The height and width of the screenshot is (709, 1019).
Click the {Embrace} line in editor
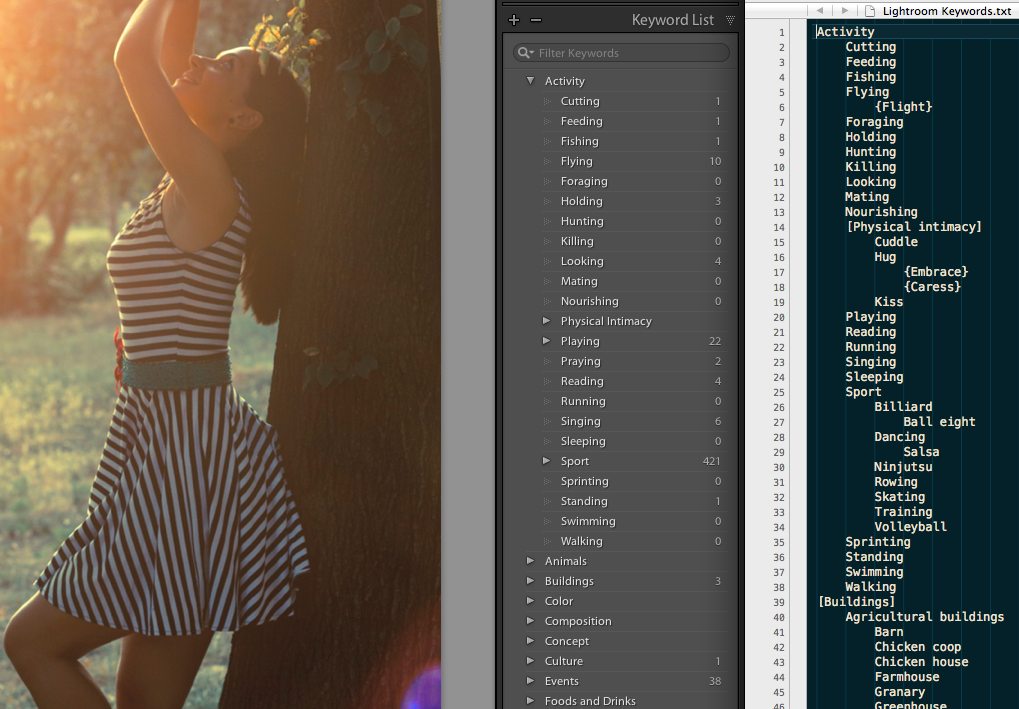click(936, 272)
